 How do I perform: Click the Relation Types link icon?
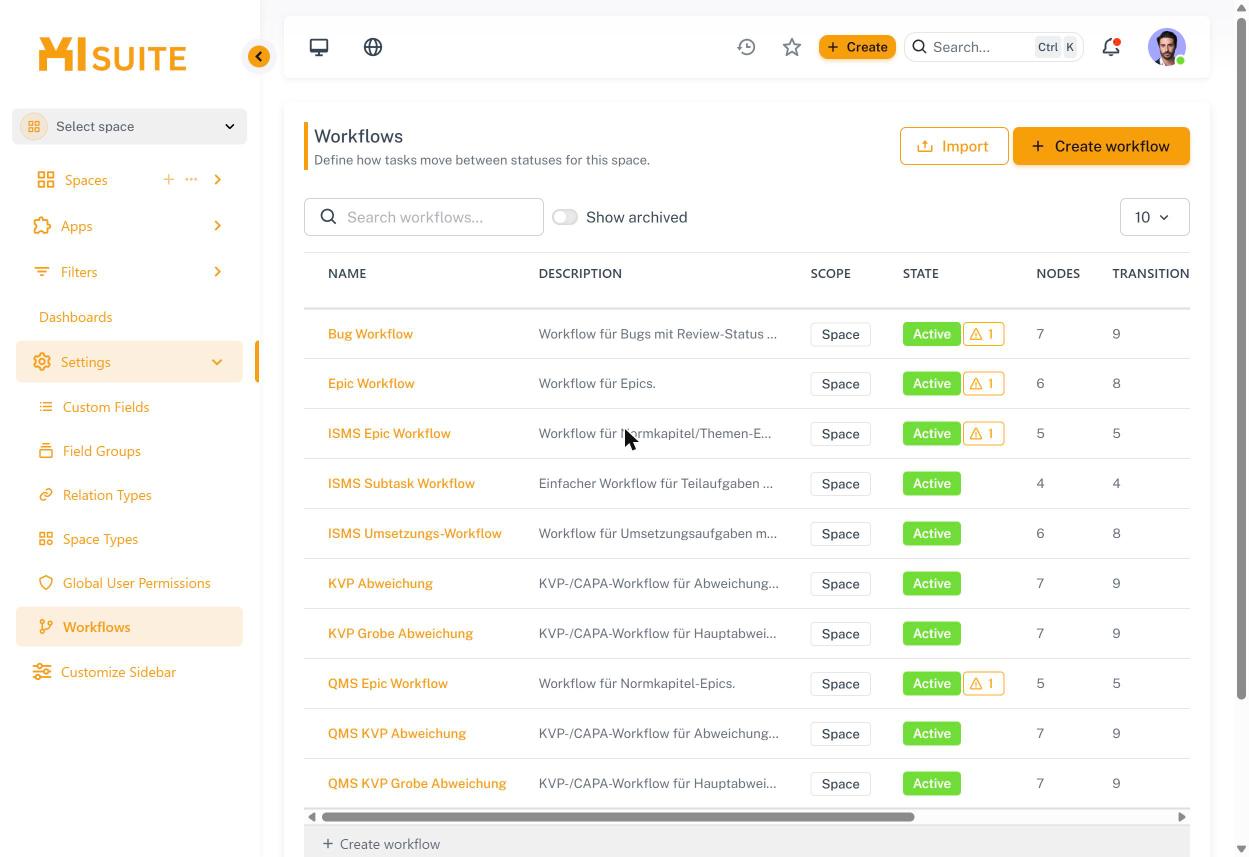point(46,495)
